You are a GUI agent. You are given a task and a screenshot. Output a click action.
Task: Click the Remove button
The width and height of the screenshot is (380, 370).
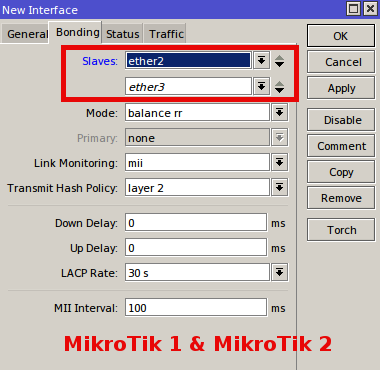pyautogui.click(x=341, y=198)
